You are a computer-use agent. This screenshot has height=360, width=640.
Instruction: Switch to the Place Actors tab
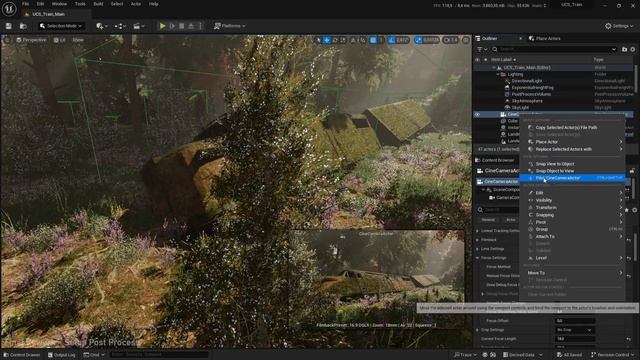click(544, 38)
